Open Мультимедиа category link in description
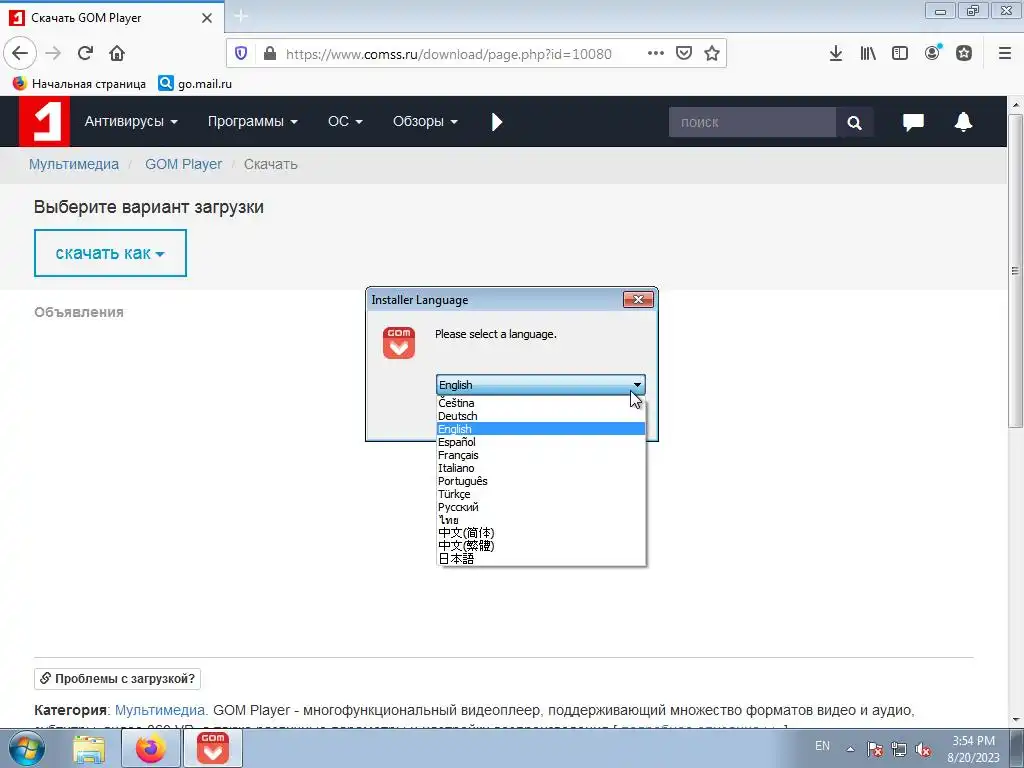 161,710
